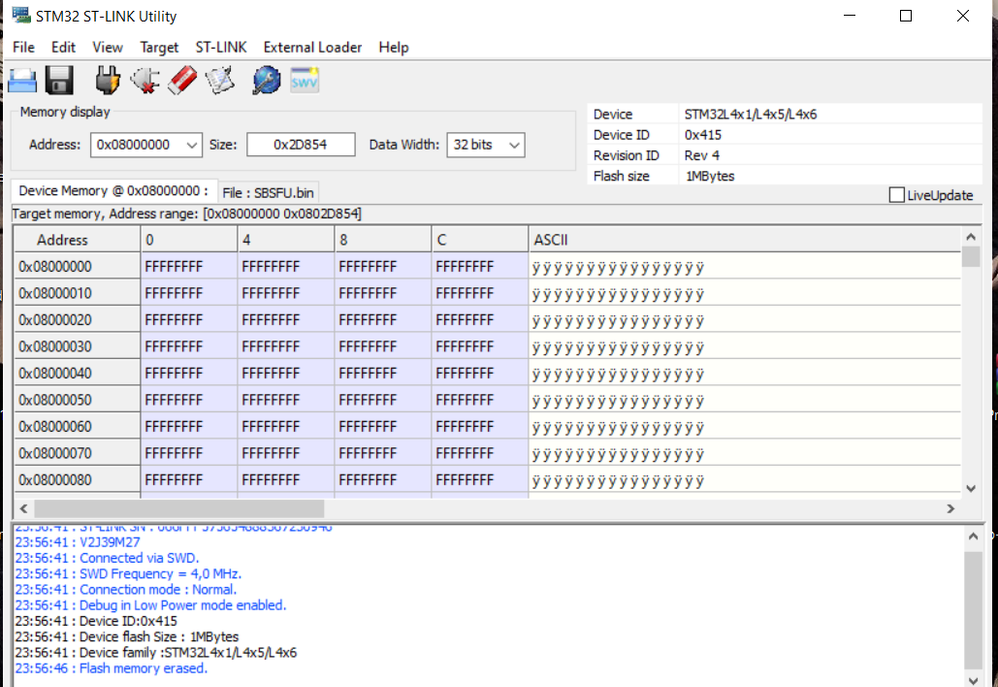Open Program and Verify icon
The width and height of the screenshot is (998, 687).
(220, 81)
